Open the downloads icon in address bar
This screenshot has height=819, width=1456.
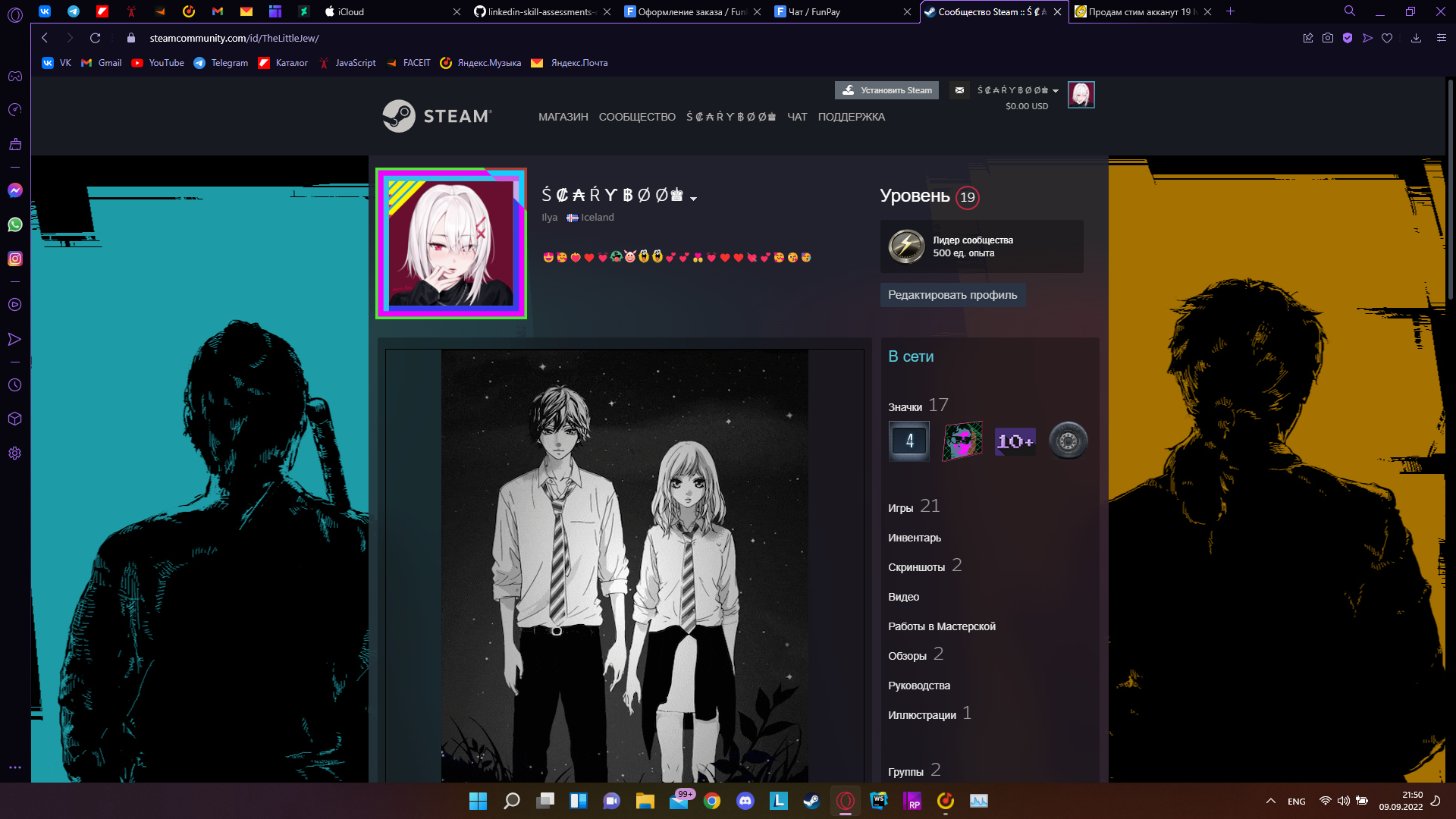pyautogui.click(x=1416, y=38)
